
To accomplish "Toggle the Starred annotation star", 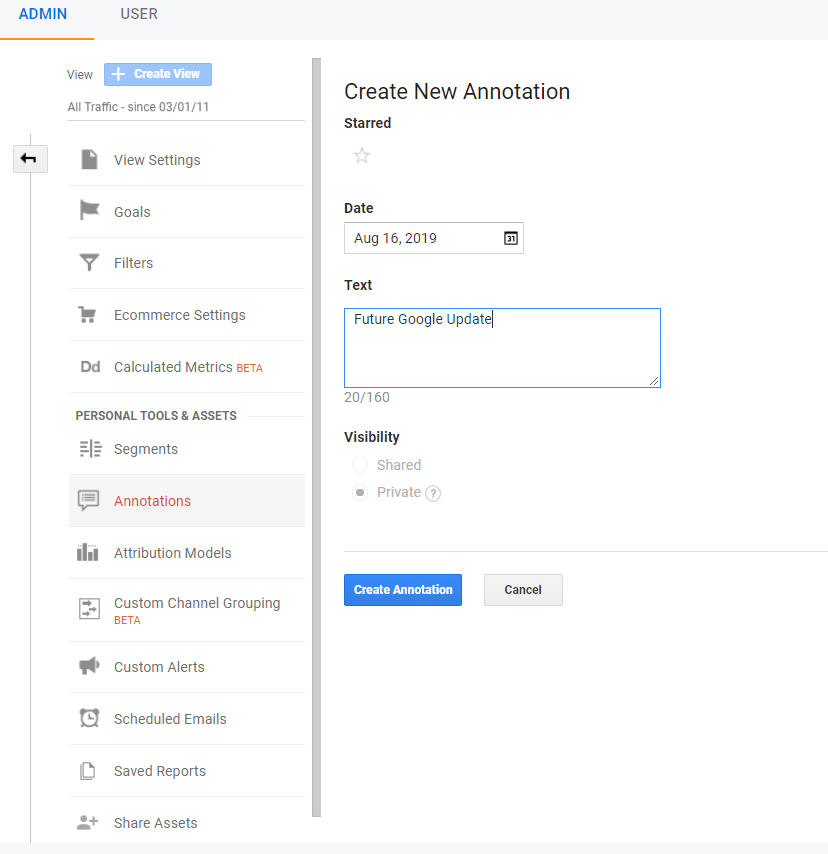I will (x=362, y=156).
